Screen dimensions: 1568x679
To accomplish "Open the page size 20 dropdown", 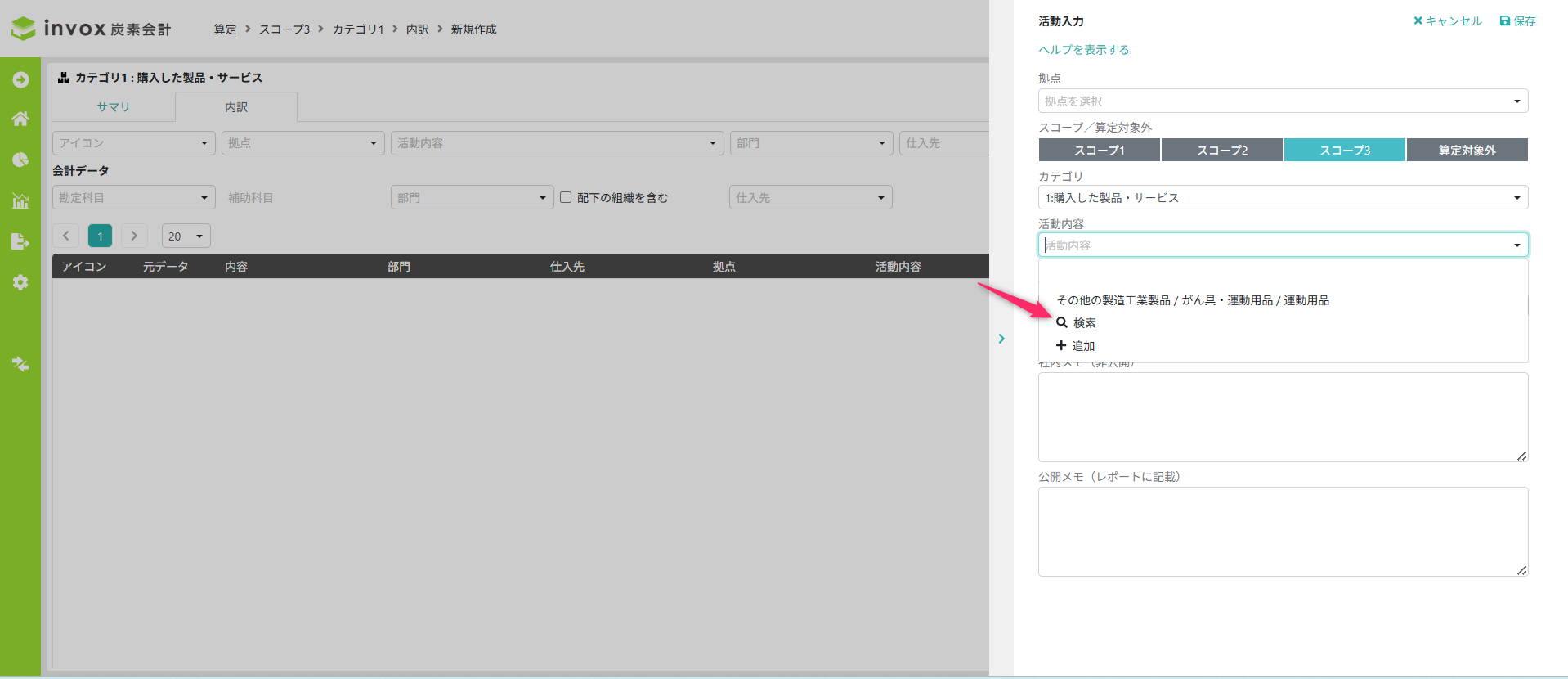I will 186,236.
